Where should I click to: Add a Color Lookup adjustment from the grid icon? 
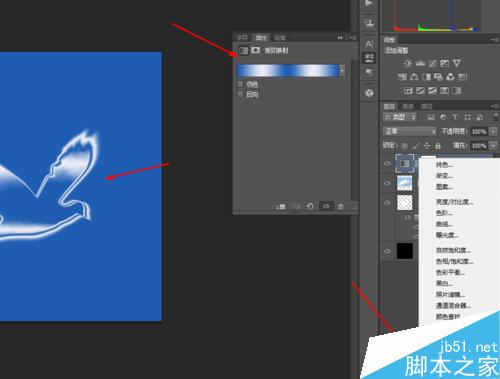[x=462, y=77]
